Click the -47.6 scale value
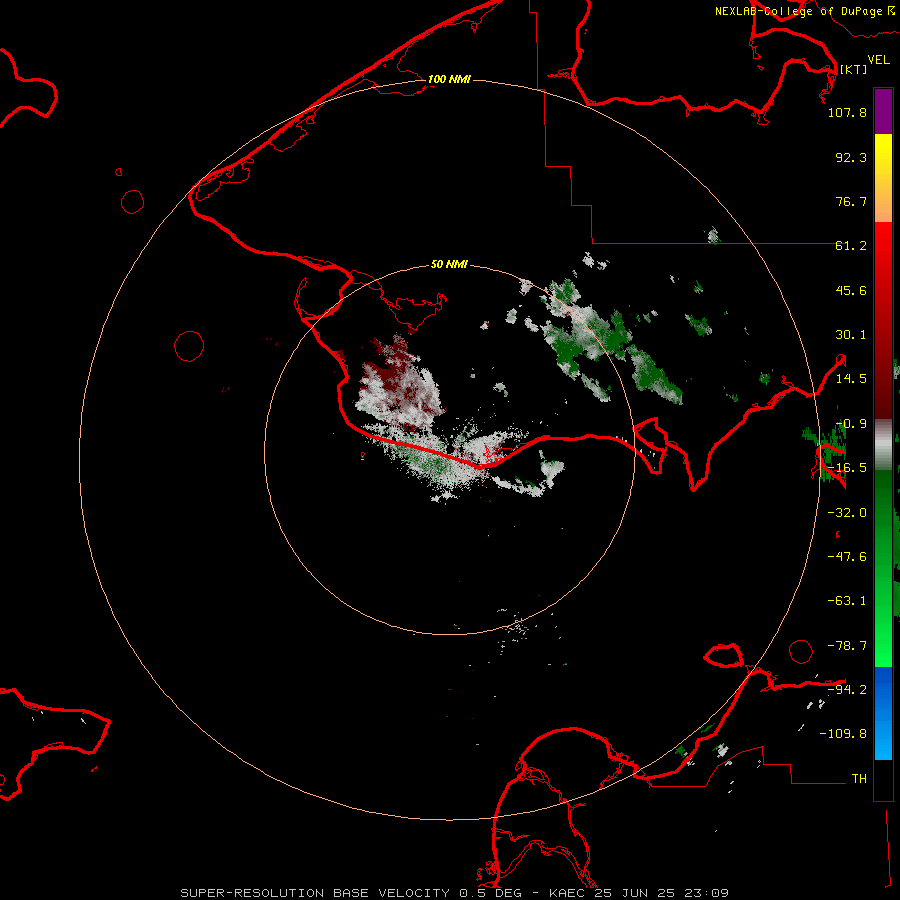This screenshot has height=900, width=900. click(847, 557)
